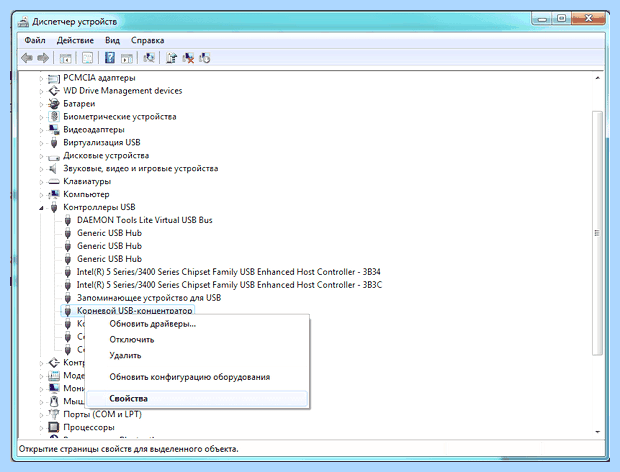This screenshot has height=472, width=620.
Task: Toggle the show/hide action pane toolbar icon
Action: [x=127, y=59]
